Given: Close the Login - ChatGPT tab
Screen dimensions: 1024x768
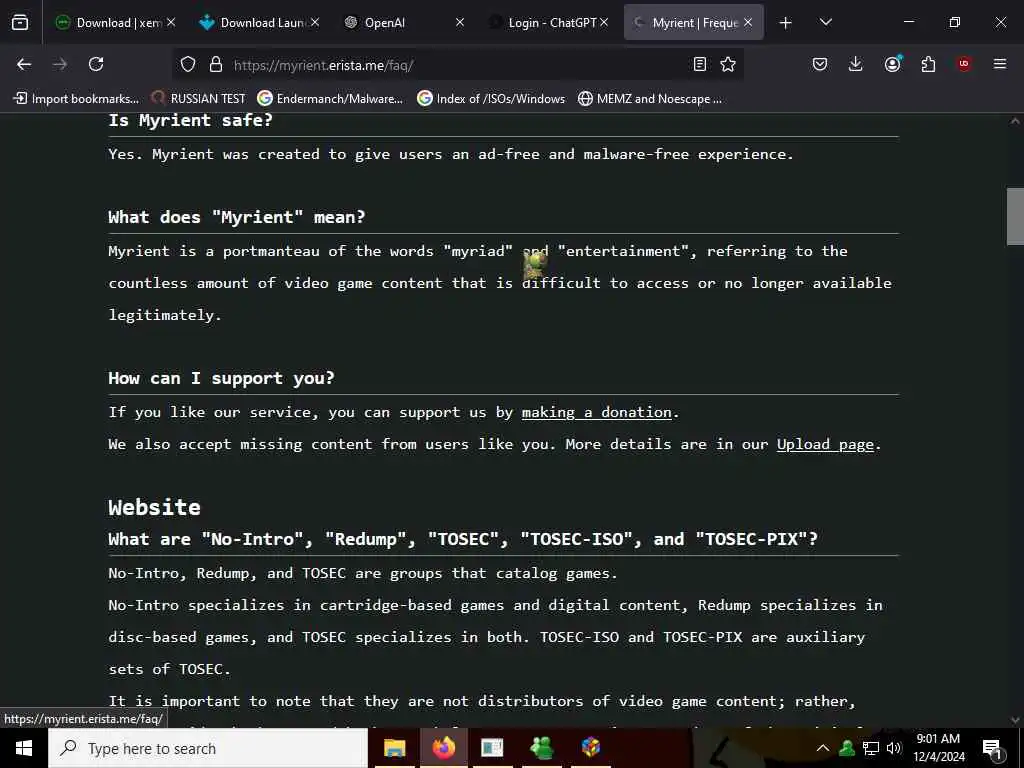Looking at the screenshot, I should coord(604,23).
